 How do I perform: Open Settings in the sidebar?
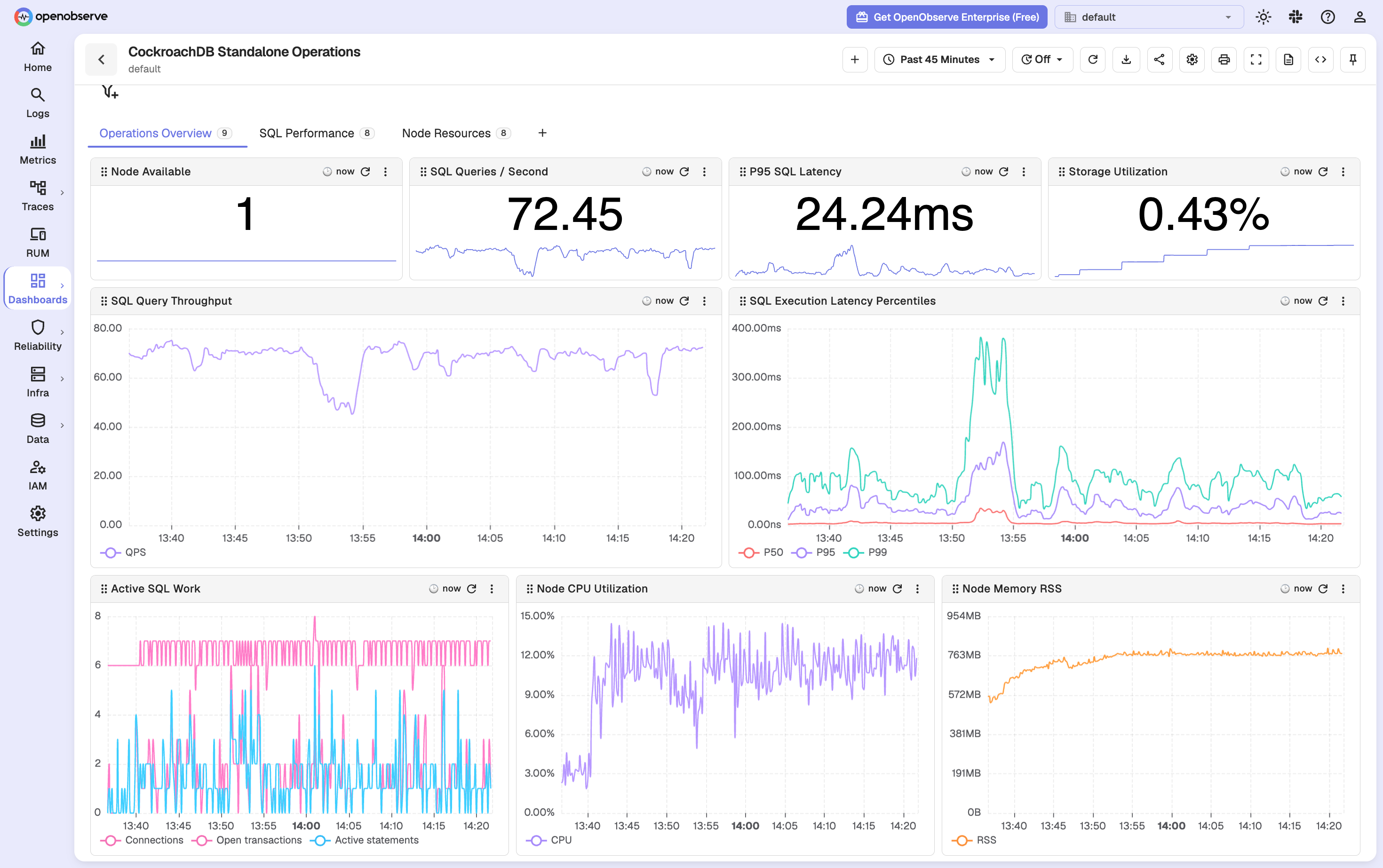(38, 522)
